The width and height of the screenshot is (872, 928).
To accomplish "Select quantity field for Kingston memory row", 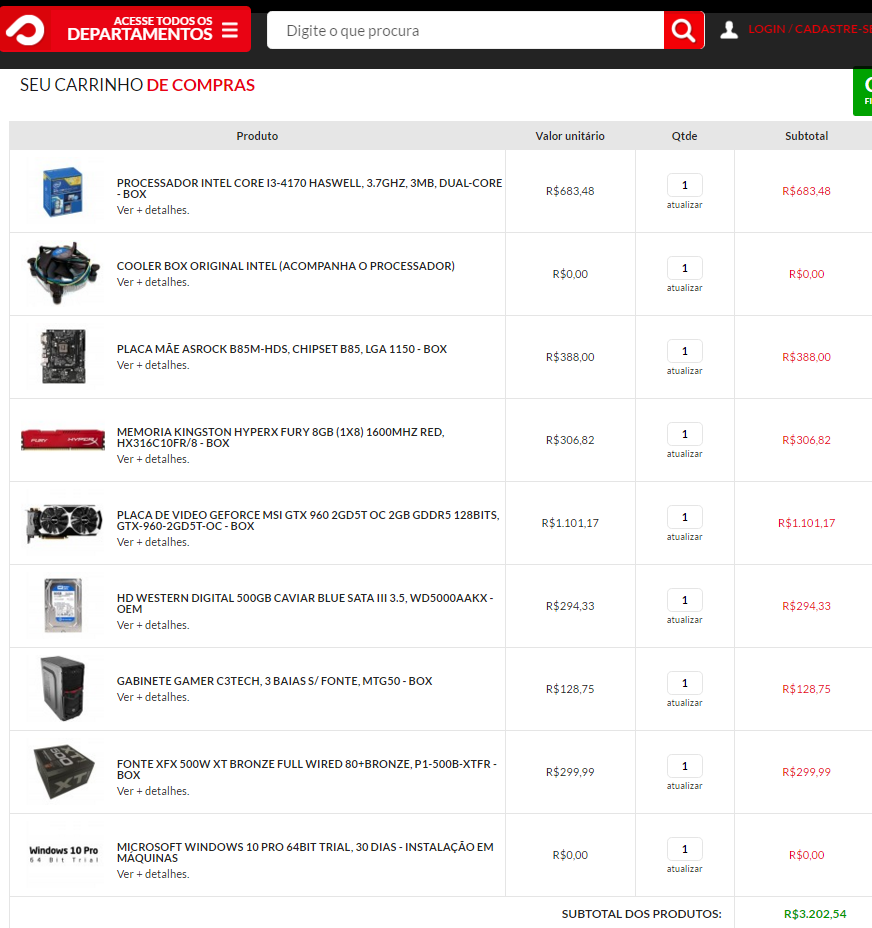I will (685, 434).
